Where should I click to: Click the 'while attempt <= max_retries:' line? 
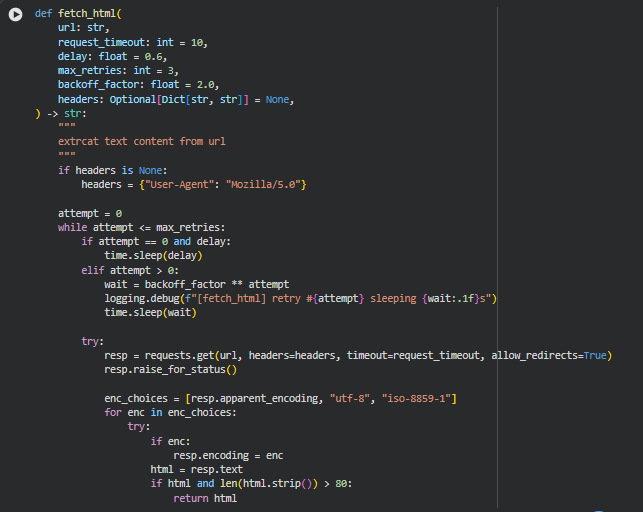point(141,227)
